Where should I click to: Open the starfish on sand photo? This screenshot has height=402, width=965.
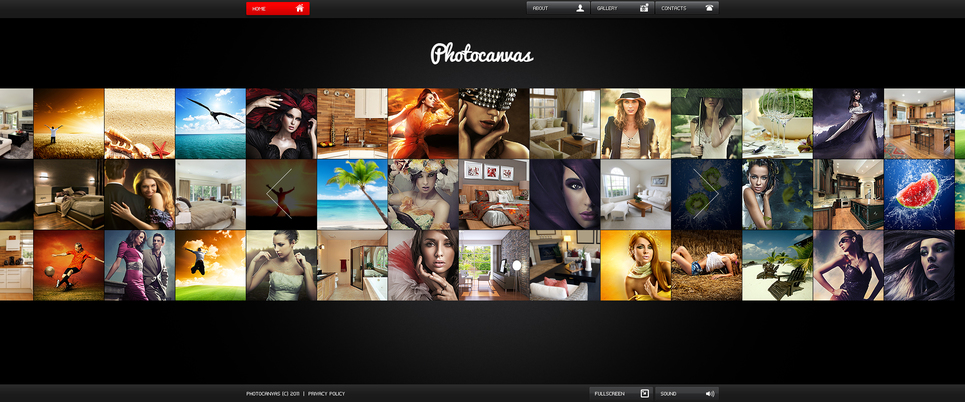(x=140, y=124)
